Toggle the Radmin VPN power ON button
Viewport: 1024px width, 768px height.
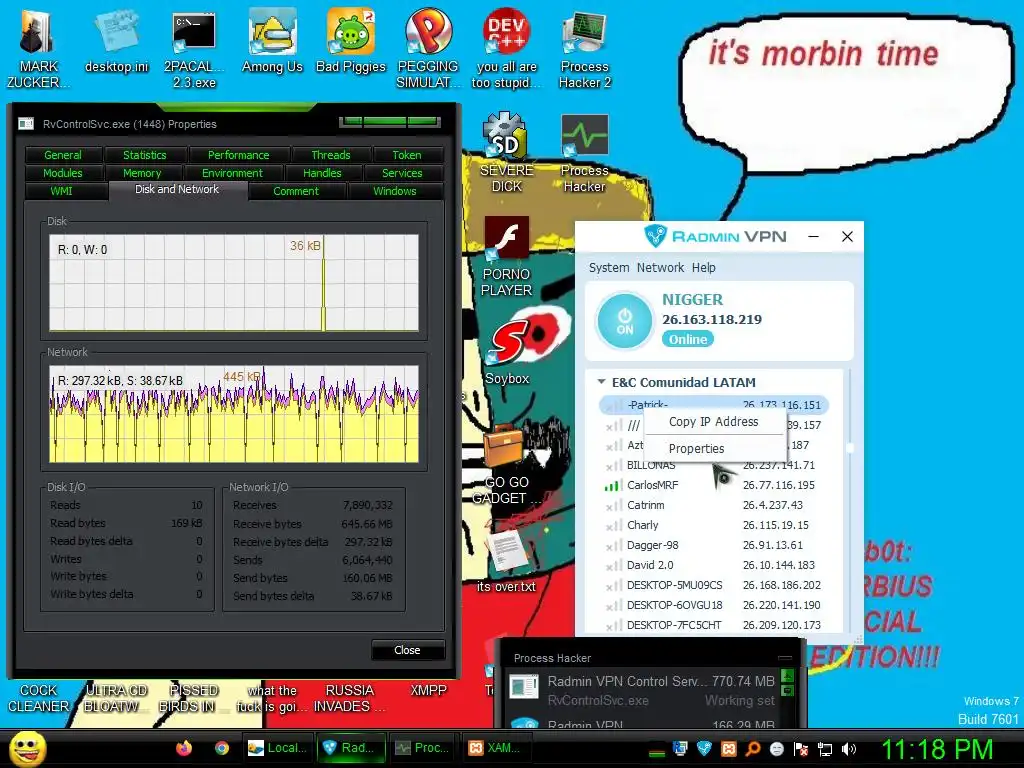click(624, 321)
